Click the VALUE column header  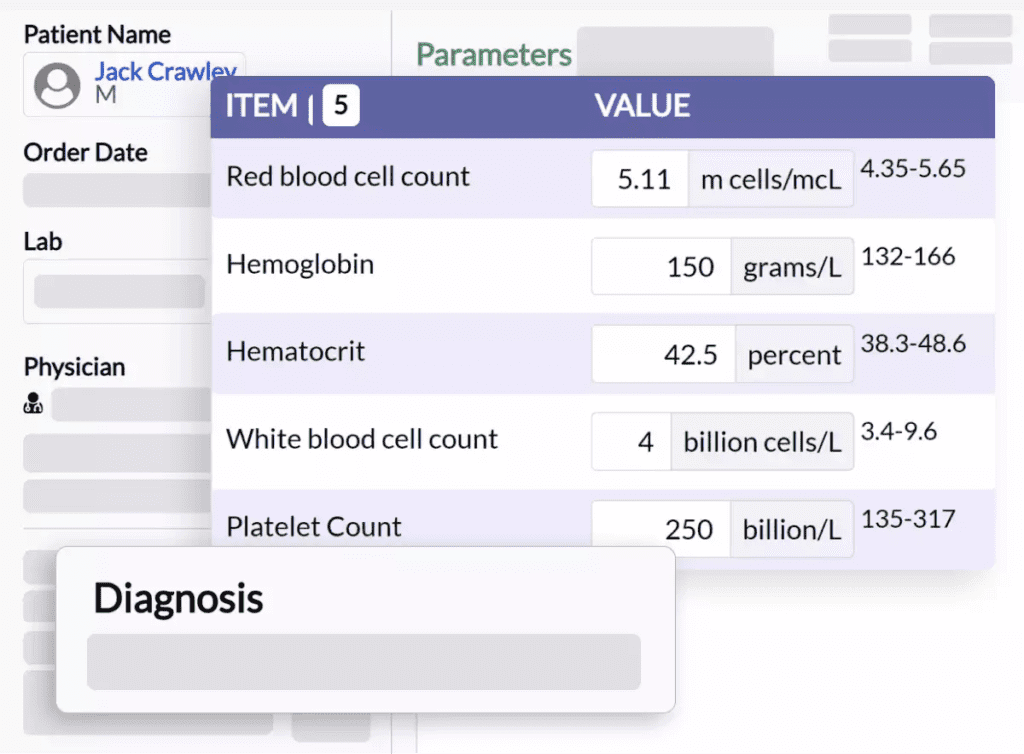642,106
